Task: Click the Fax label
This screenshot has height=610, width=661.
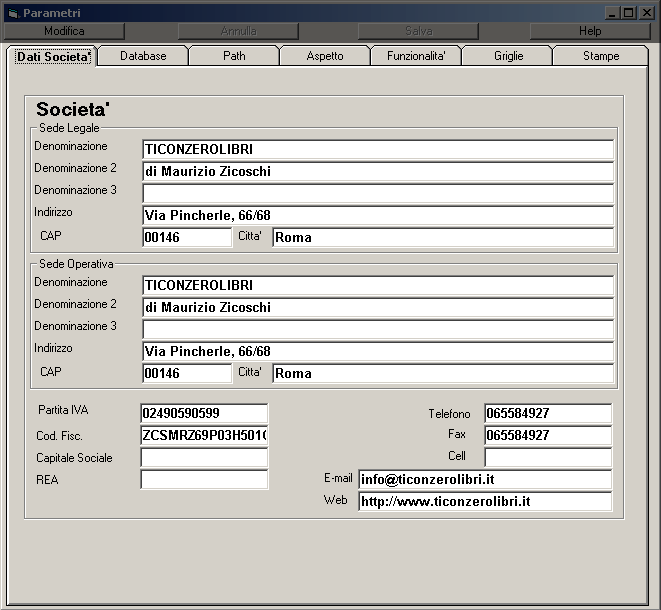Action: pos(457,434)
